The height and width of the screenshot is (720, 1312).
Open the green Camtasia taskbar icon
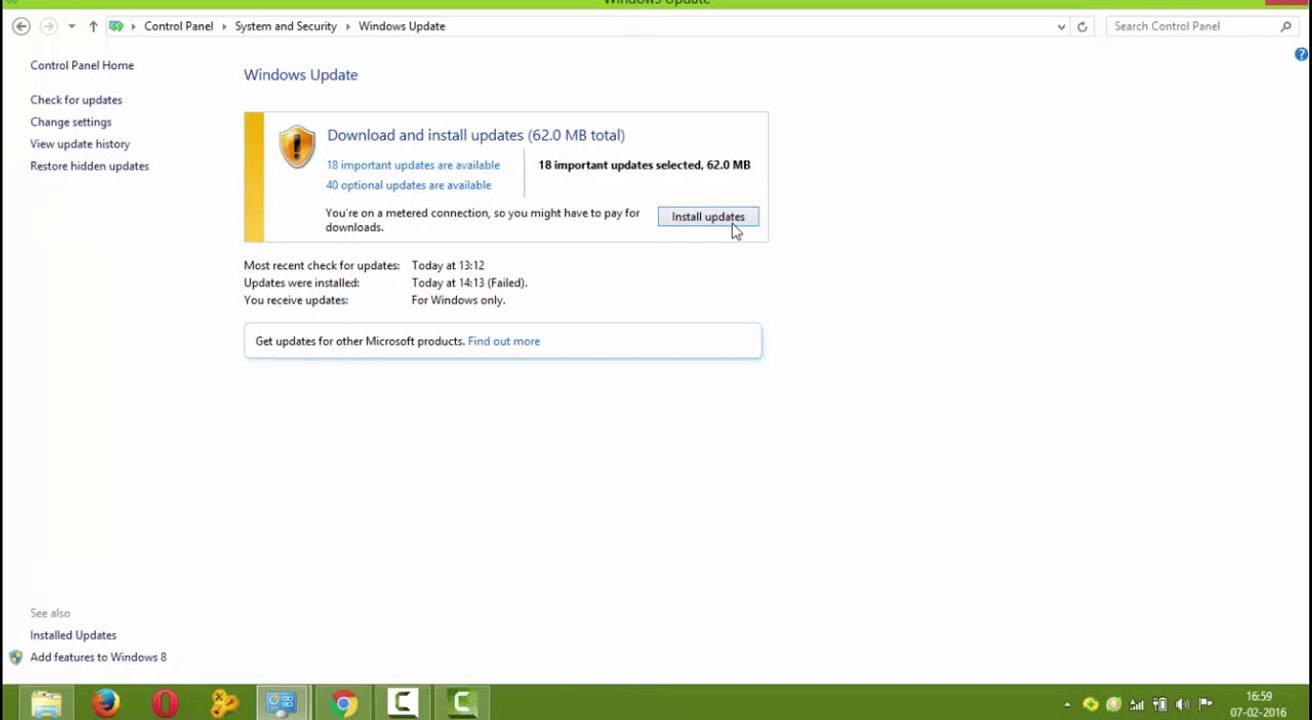click(x=462, y=703)
